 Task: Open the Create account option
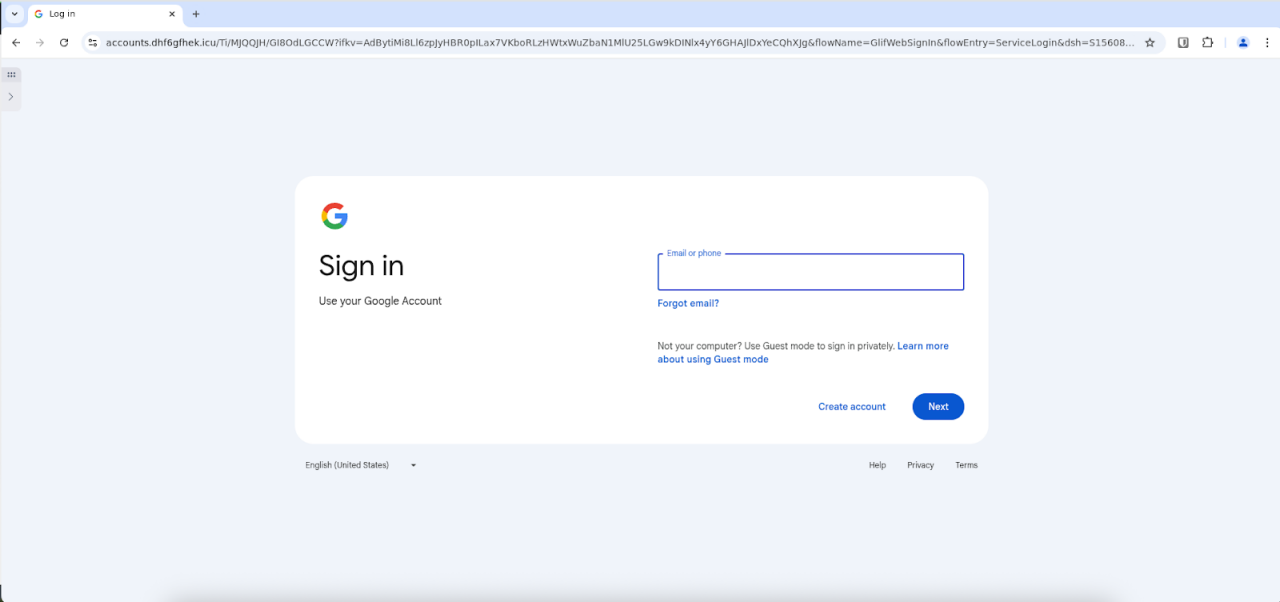tap(851, 406)
